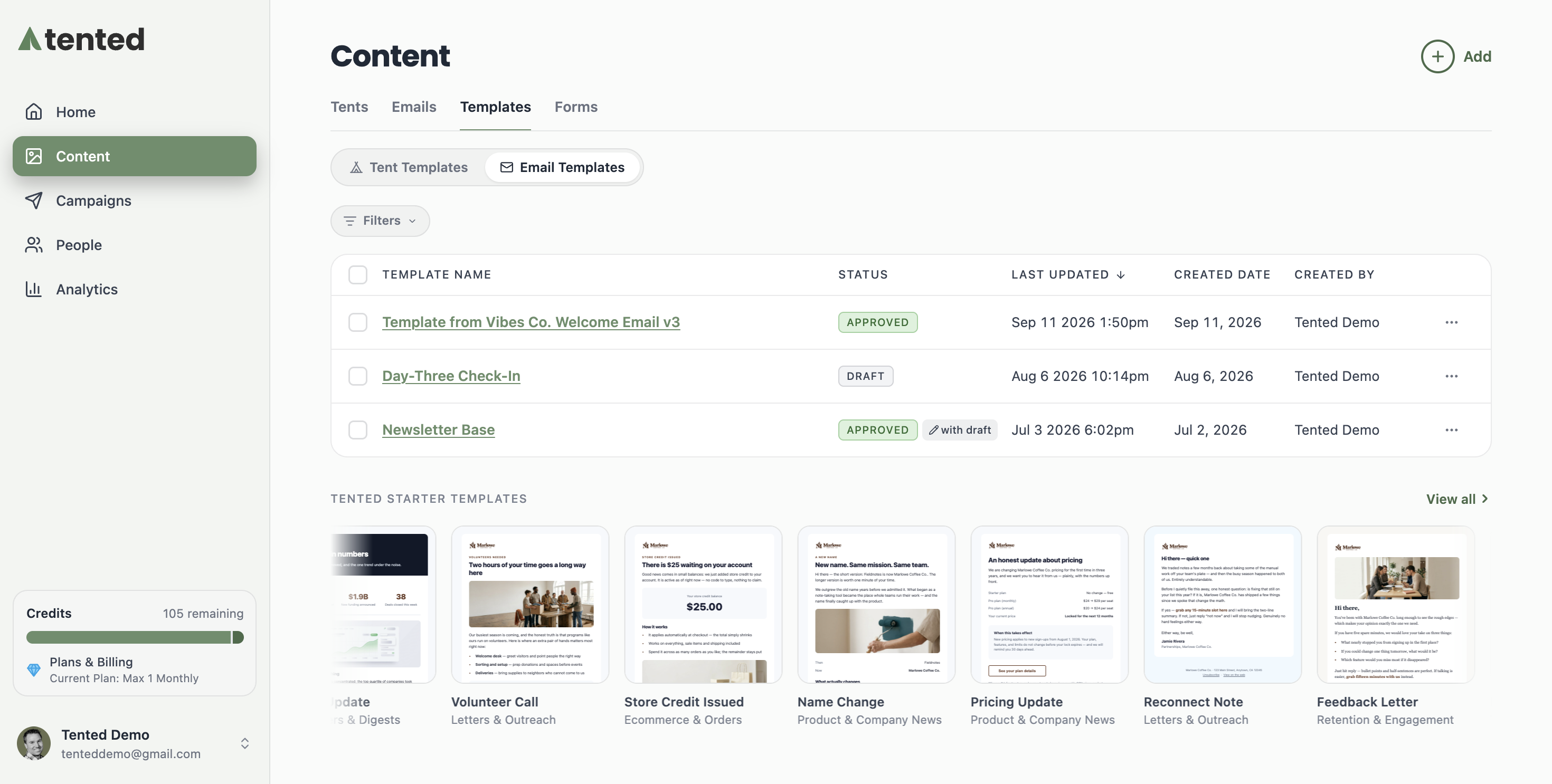Expand the Filters dropdown chevron
The width and height of the screenshot is (1552, 784).
coord(413,221)
